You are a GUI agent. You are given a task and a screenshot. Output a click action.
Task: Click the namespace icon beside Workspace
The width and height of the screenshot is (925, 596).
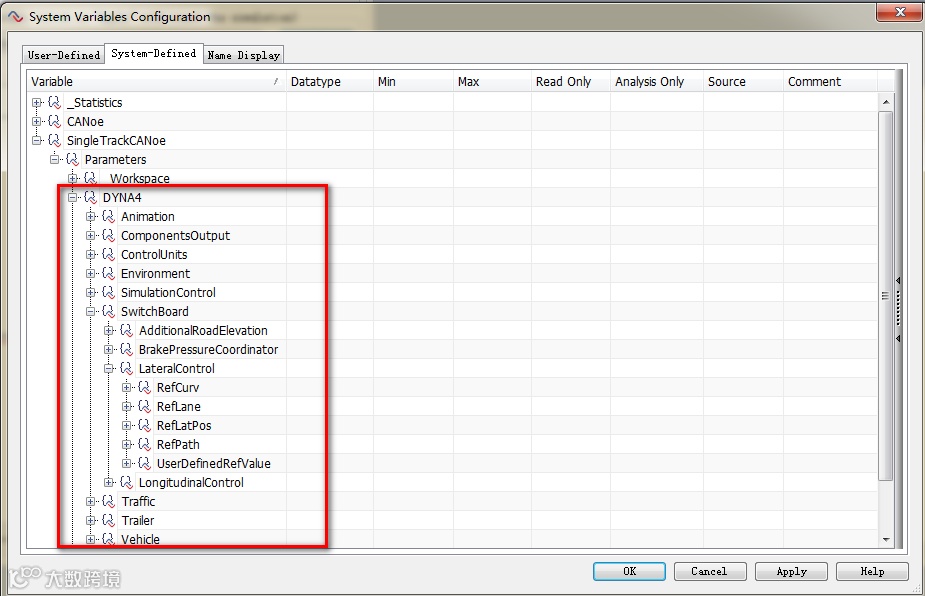pyautogui.click(x=90, y=178)
